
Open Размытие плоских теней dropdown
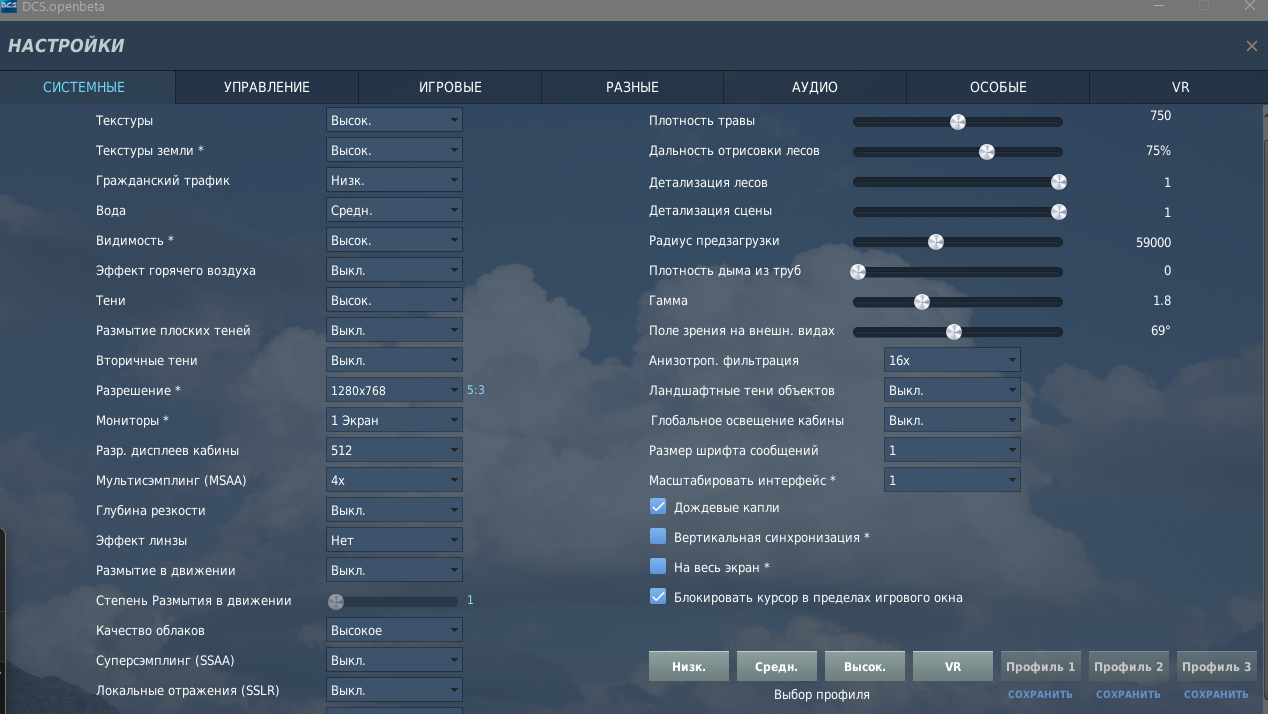(394, 330)
